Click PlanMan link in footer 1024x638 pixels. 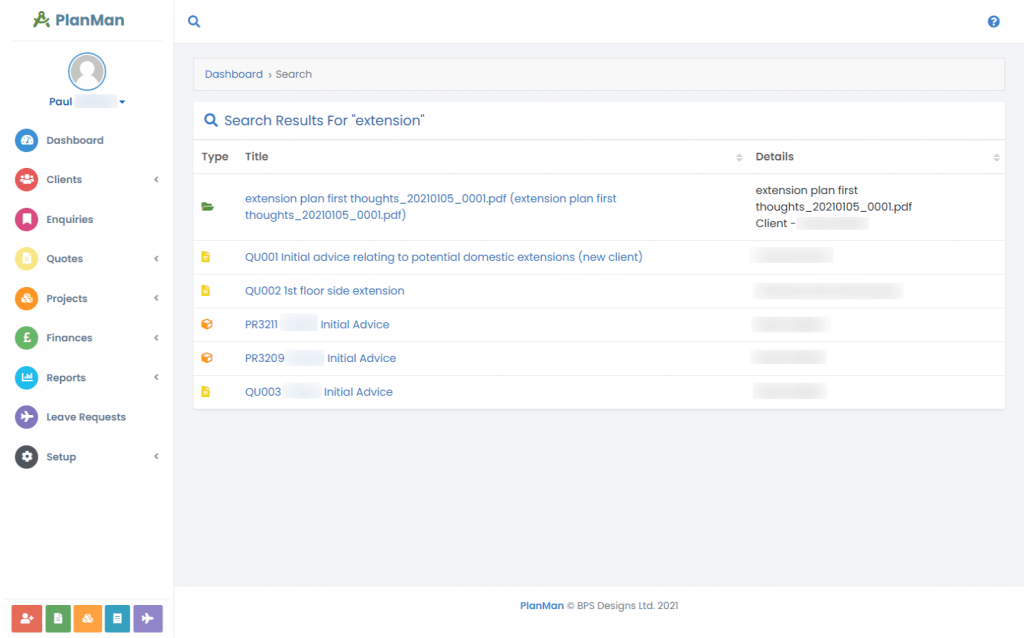pyautogui.click(x=541, y=606)
